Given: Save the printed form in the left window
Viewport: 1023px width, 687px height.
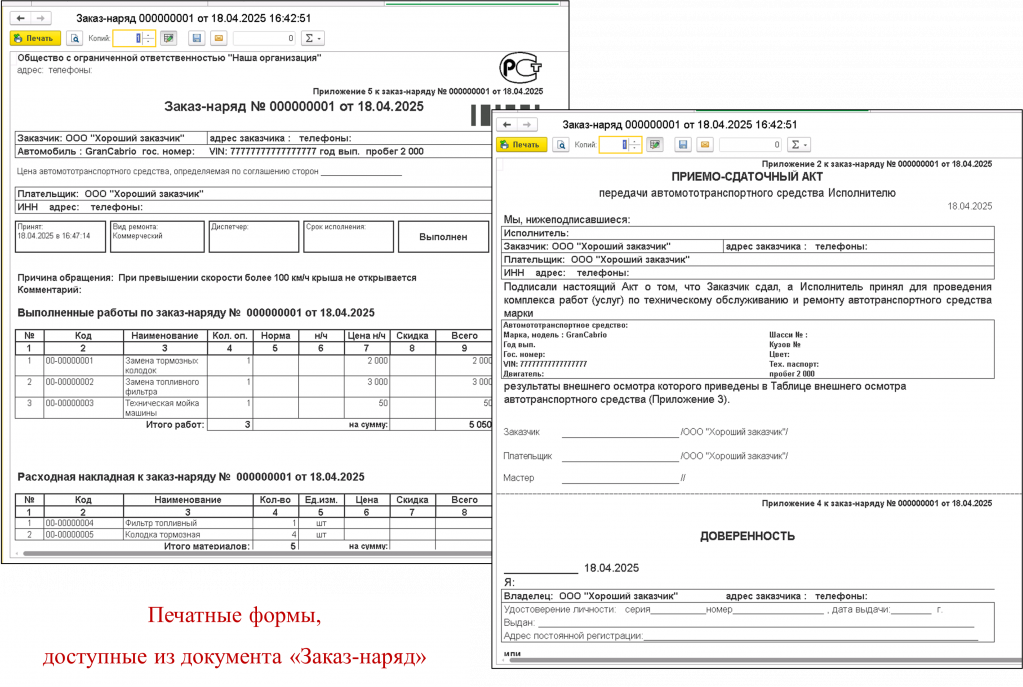Looking at the screenshot, I should pos(196,38).
